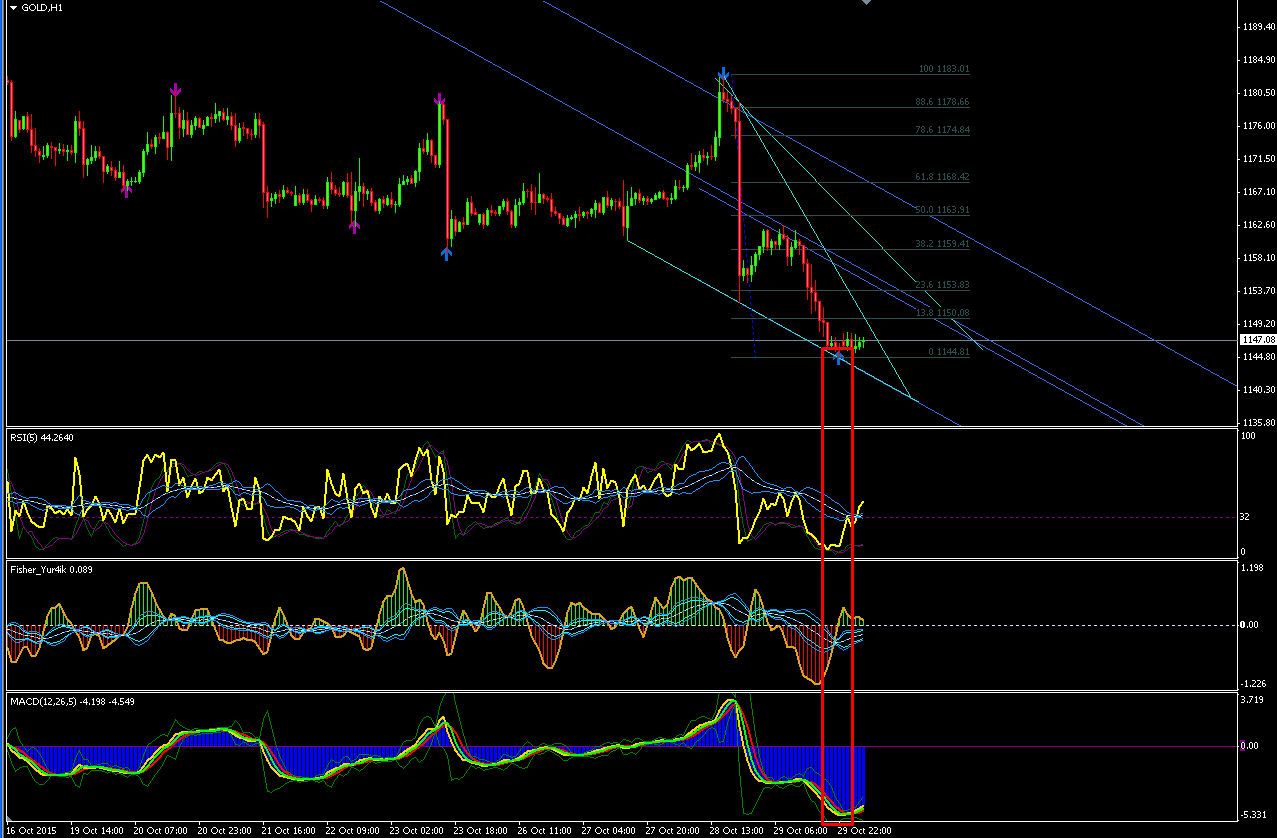1277x838 pixels.
Task: Click the 27 Oct 20:00 time axis label
Action: pyautogui.click(x=672, y=830)
